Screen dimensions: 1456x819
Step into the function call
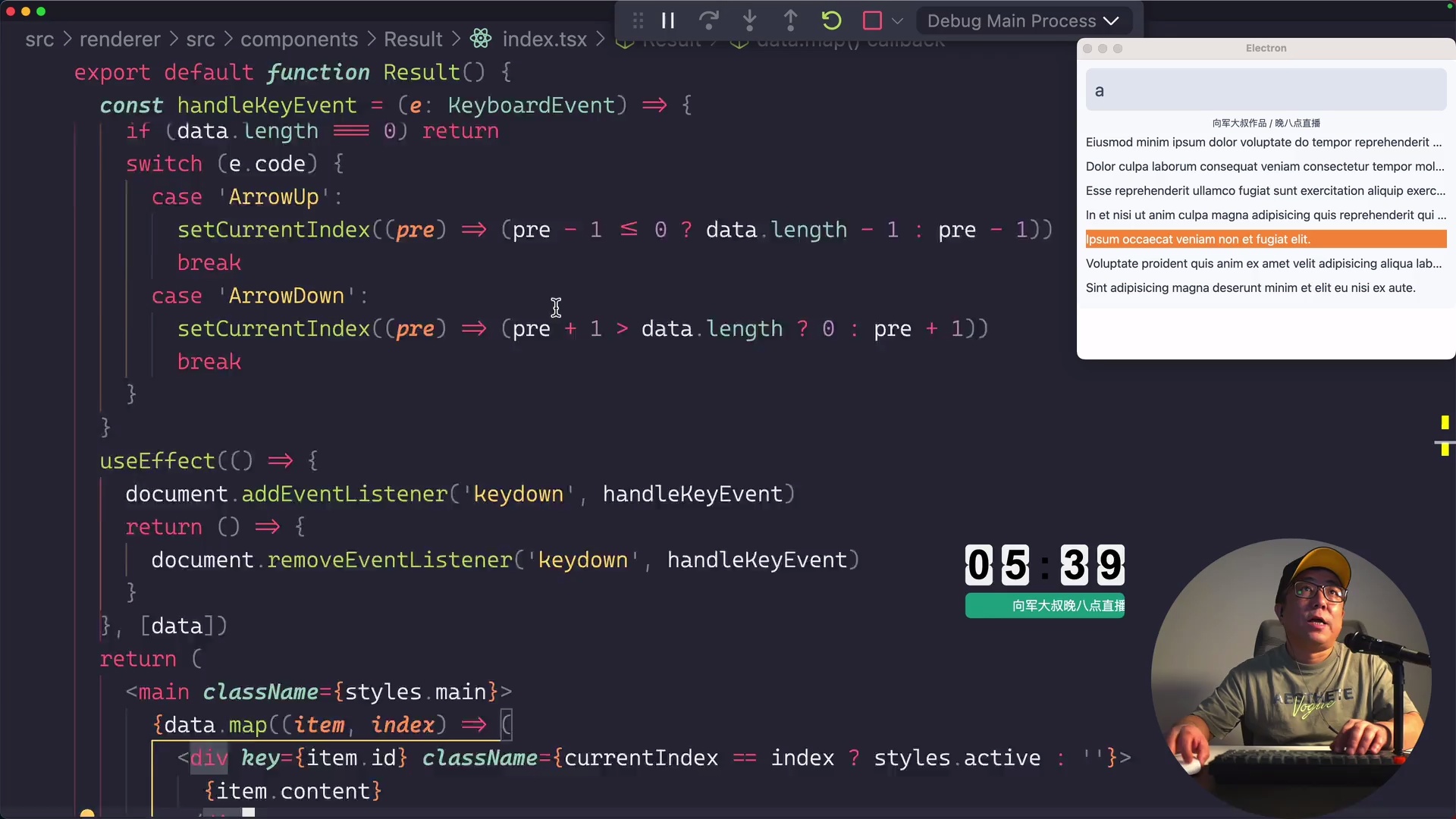tap(749, 20)
